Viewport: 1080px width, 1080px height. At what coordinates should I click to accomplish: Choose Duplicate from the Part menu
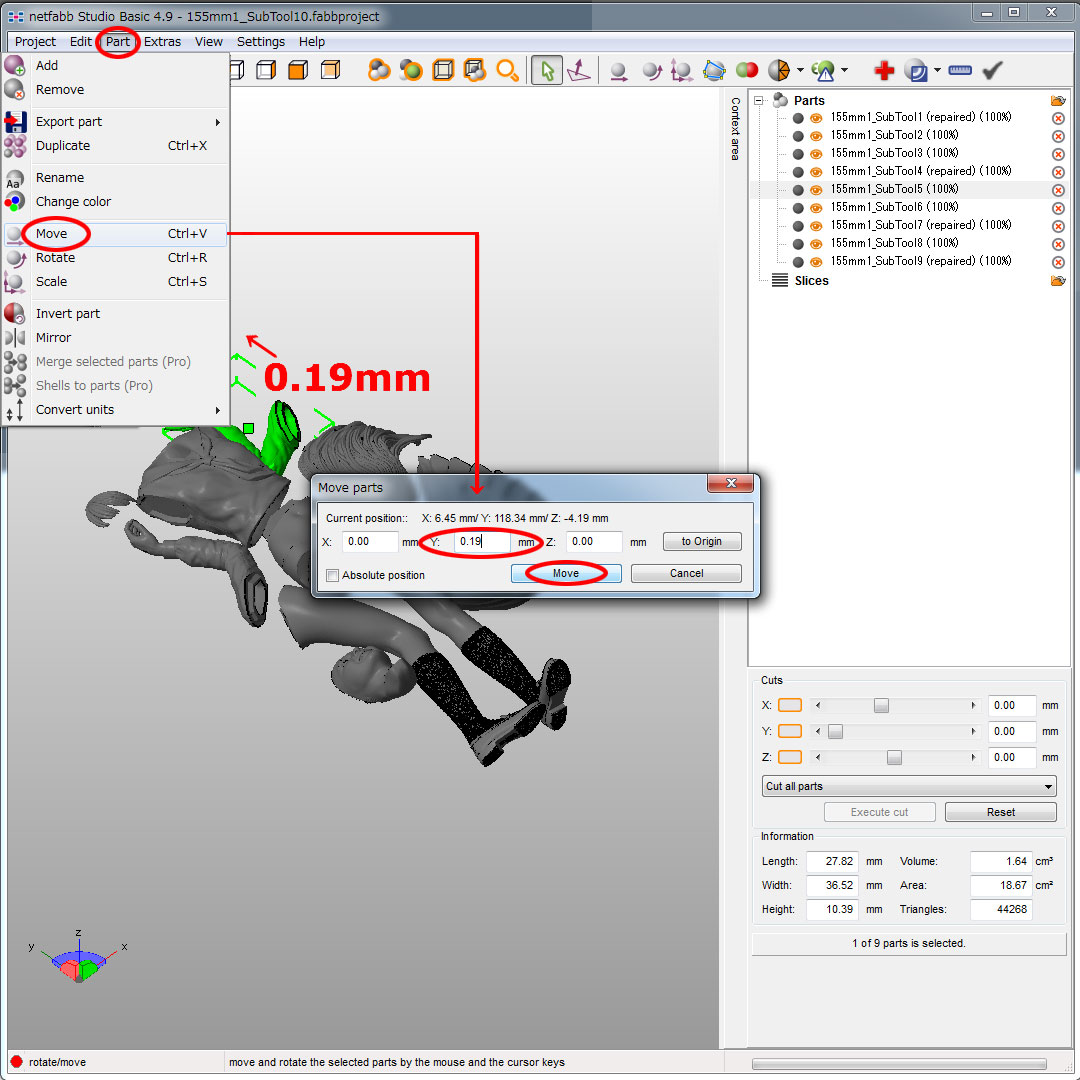click(x=115, y=145)
